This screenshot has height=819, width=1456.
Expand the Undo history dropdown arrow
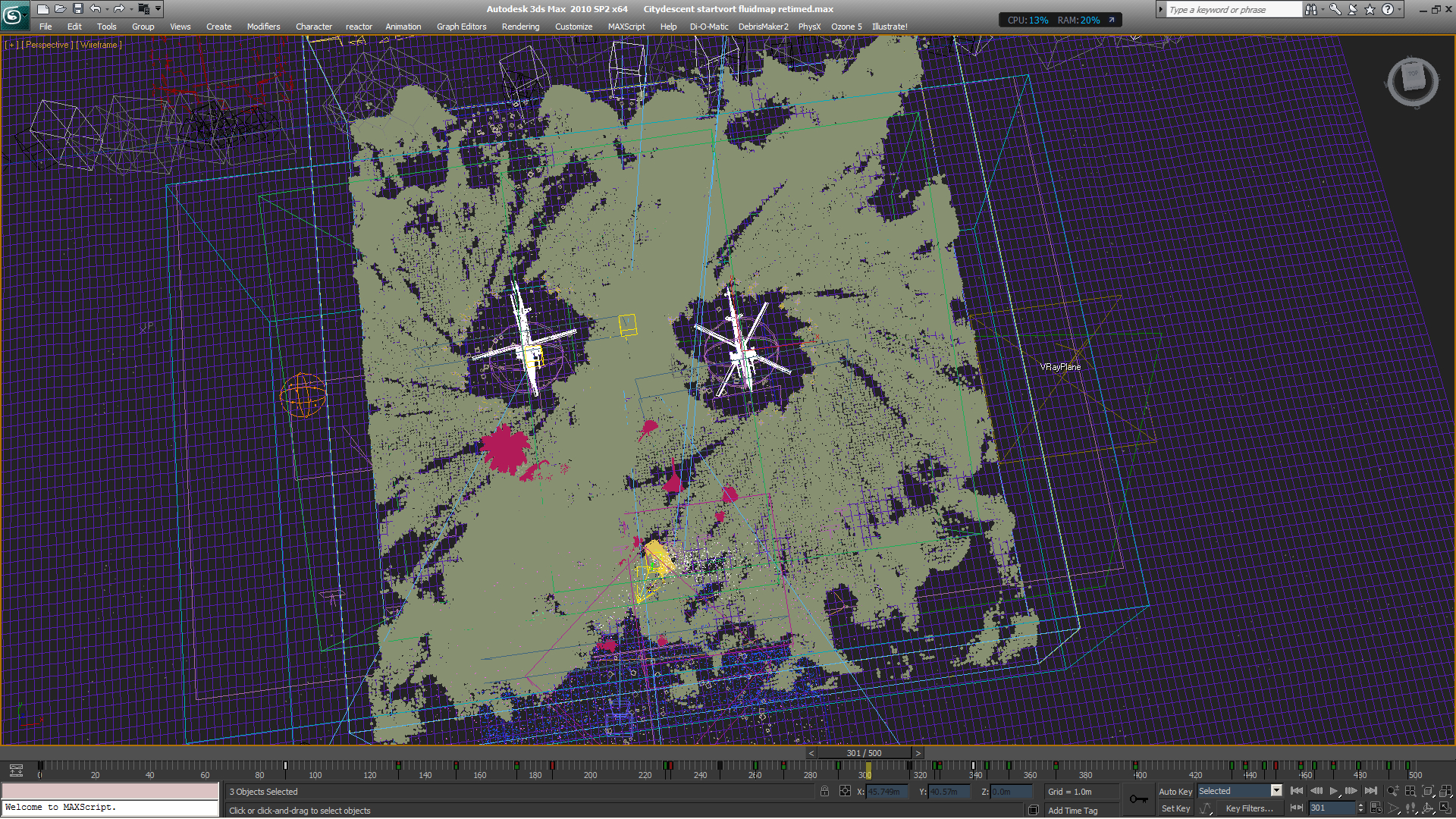tap(107, 9)
